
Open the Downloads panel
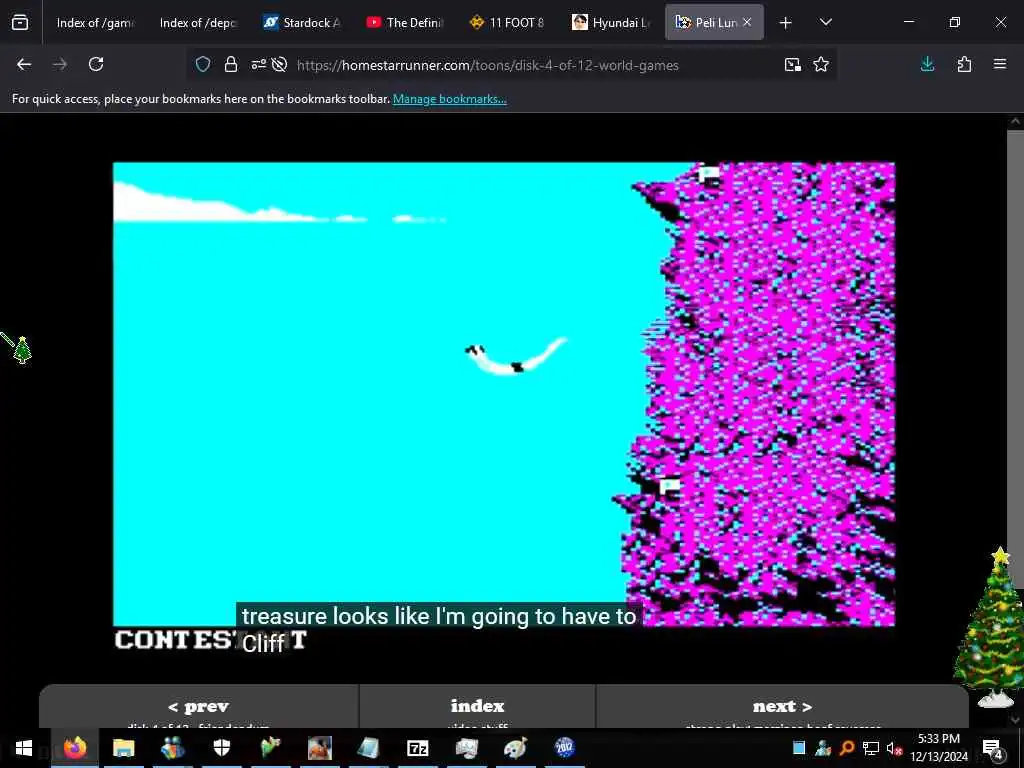927,64
